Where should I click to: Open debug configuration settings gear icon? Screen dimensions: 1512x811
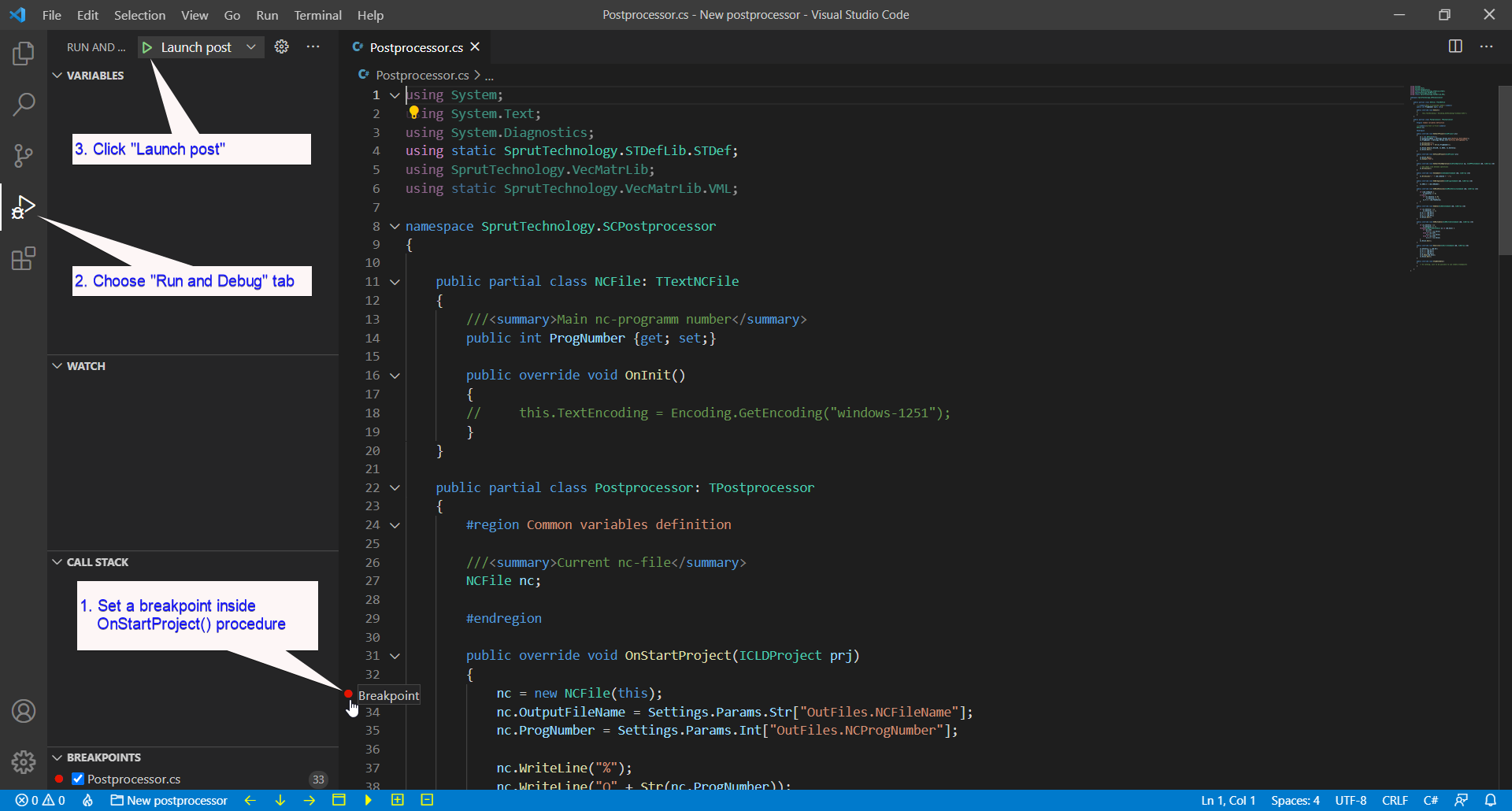coord(282,46)
